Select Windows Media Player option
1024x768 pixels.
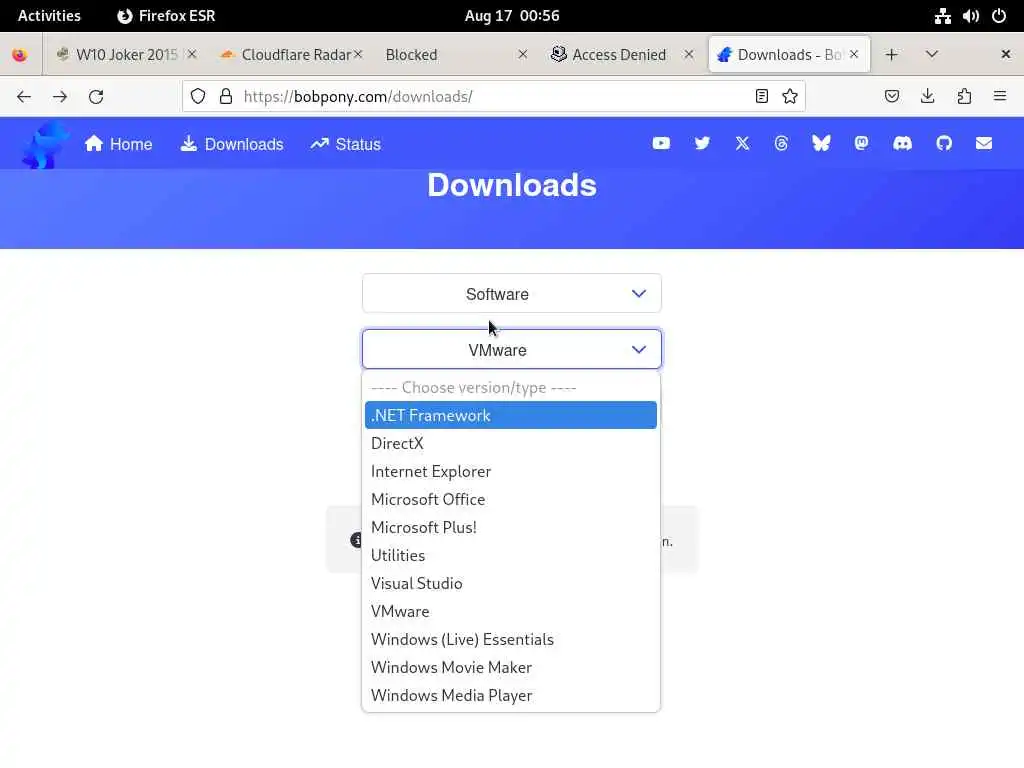pos(511,696)
